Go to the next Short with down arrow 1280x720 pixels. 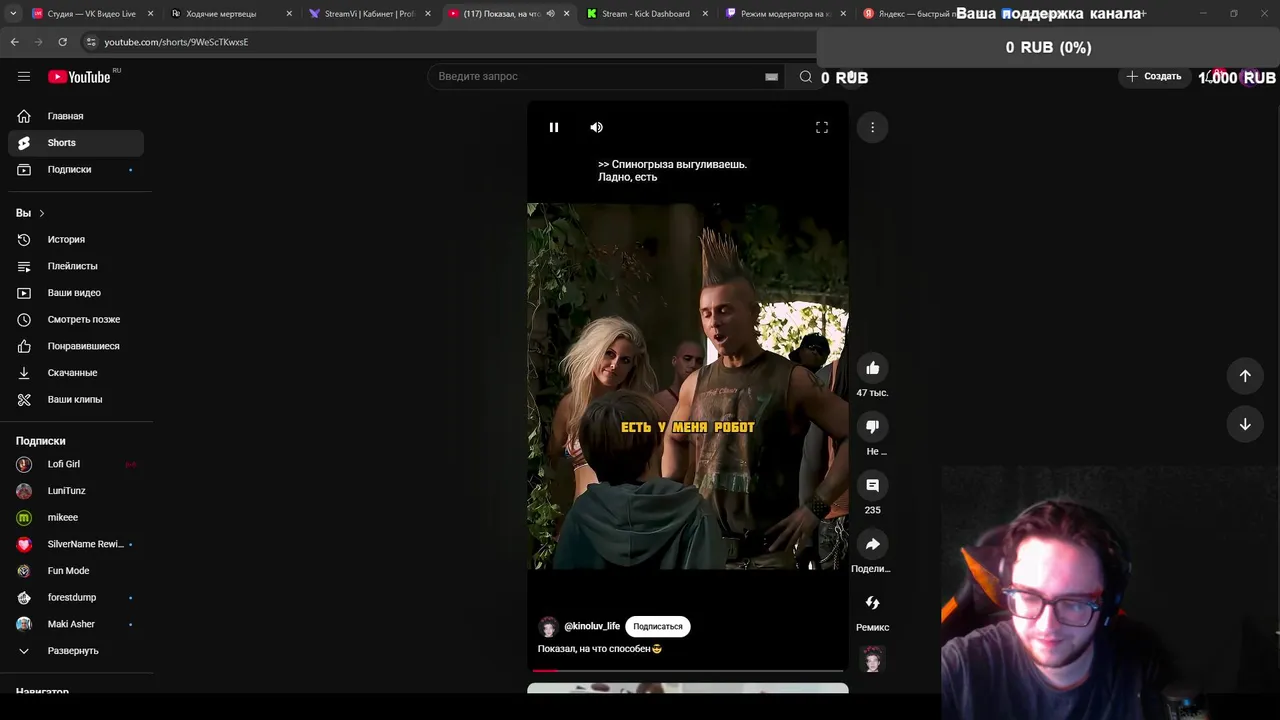pyautogui.click(x=1245, y=424)
